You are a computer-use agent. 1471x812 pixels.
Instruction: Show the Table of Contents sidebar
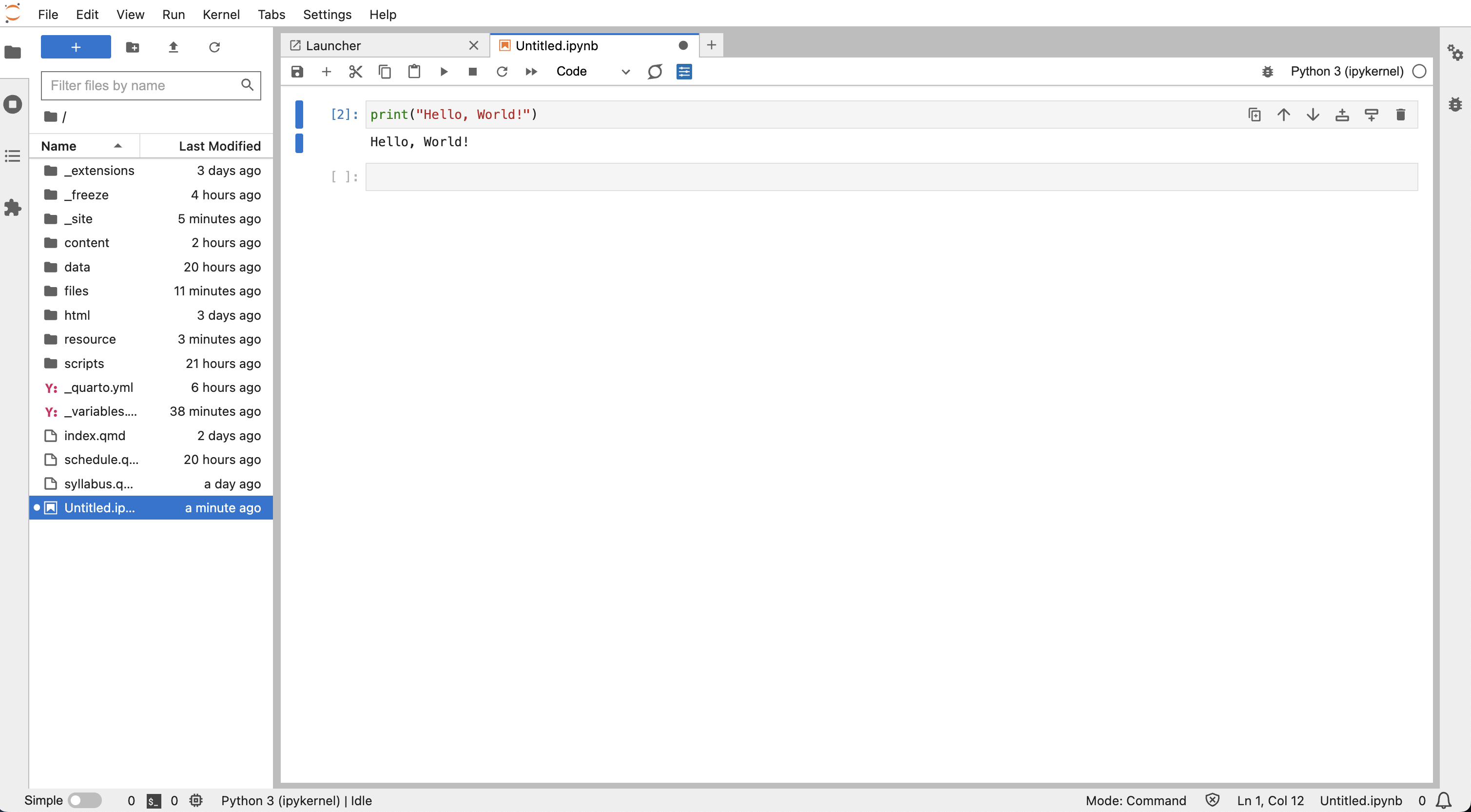[13, 156]
